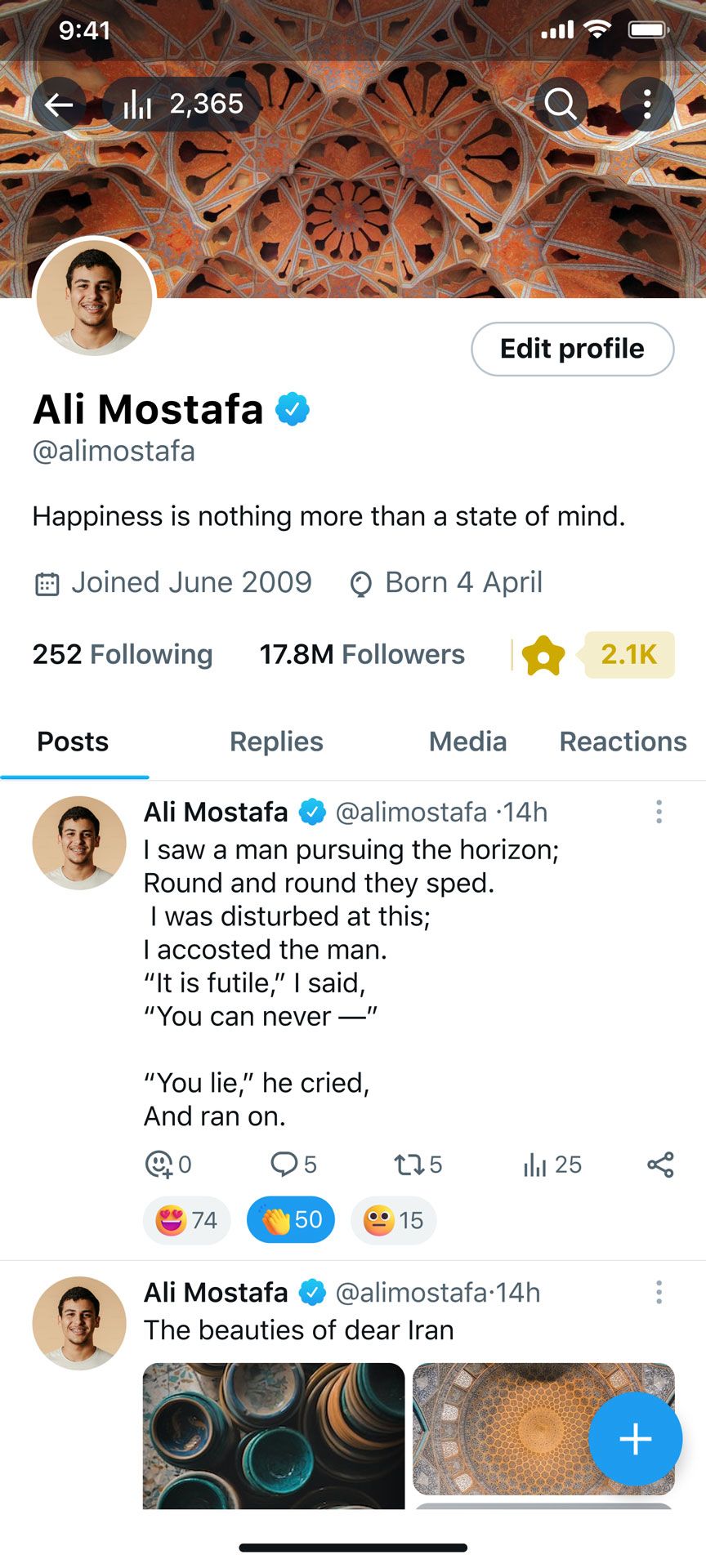Open the profile three-dot overflow menu
Image resolution: width=706 pixels, height=1568 pixels.
pos(647,105)
